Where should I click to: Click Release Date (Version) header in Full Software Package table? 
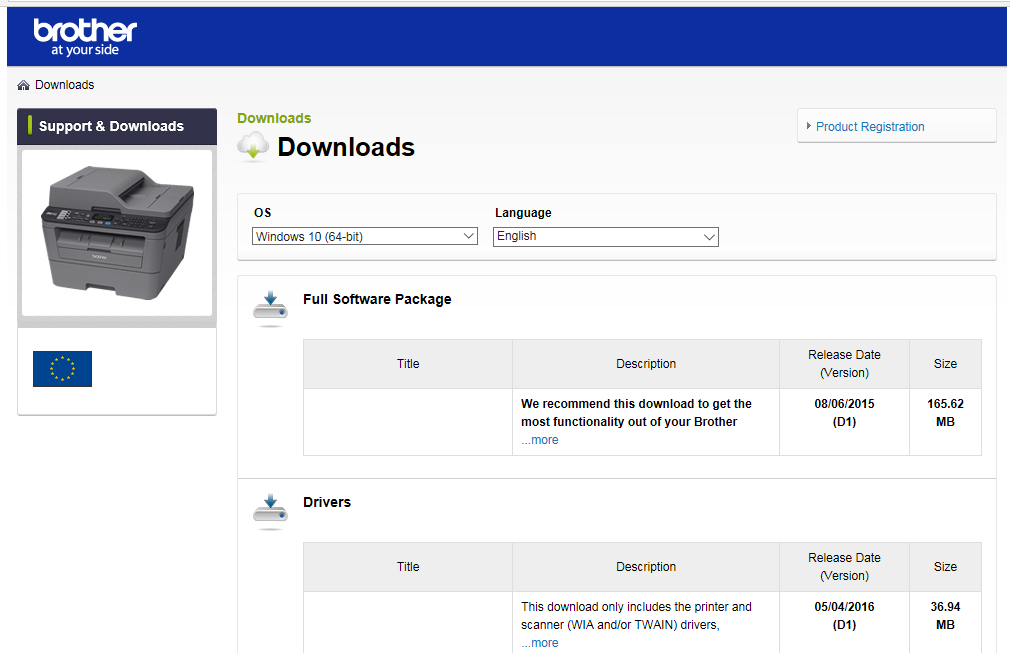[844, 364]
